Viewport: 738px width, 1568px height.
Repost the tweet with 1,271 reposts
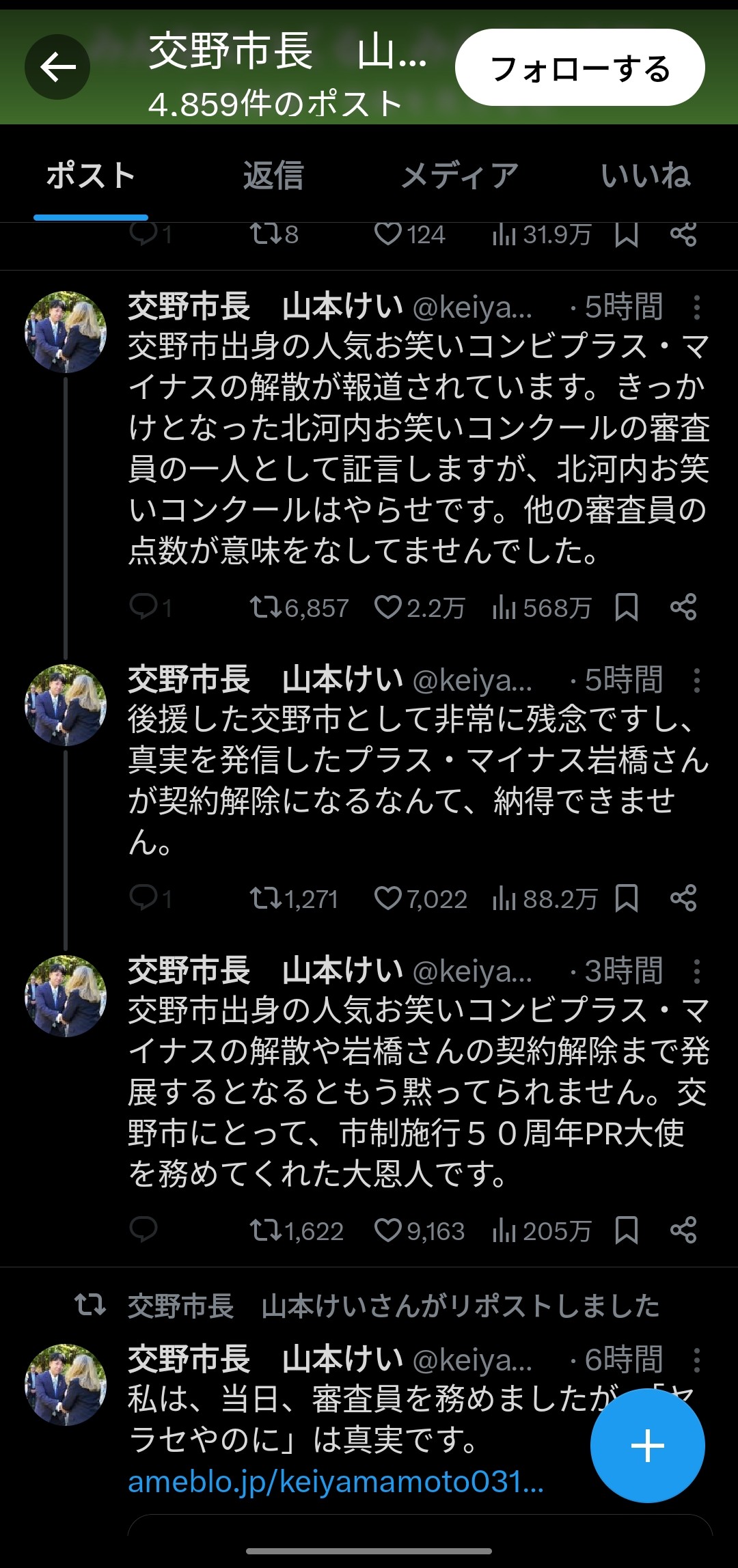pos(264,898)
